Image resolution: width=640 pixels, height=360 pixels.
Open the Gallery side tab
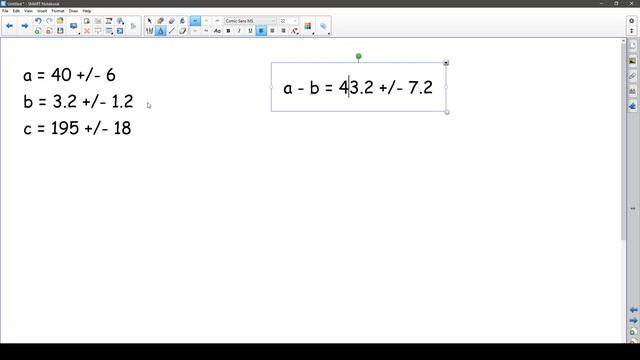[x=632, y=61]
